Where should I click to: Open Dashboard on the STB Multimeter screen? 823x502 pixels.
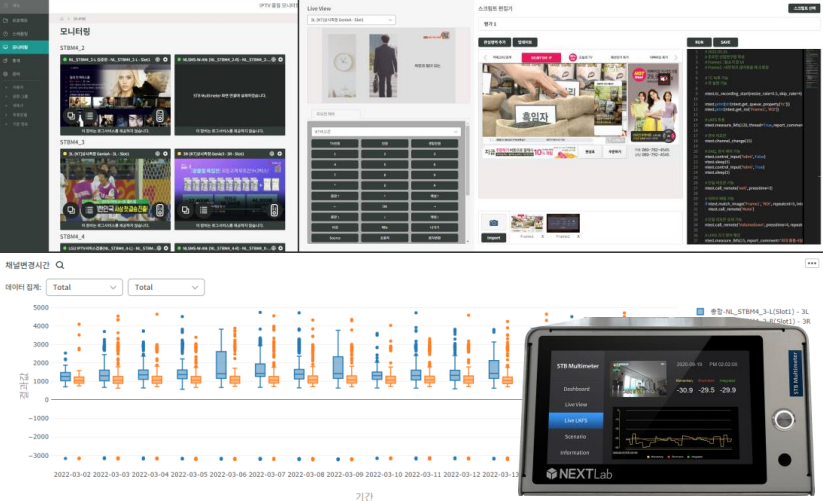click(x=576, y=388)
